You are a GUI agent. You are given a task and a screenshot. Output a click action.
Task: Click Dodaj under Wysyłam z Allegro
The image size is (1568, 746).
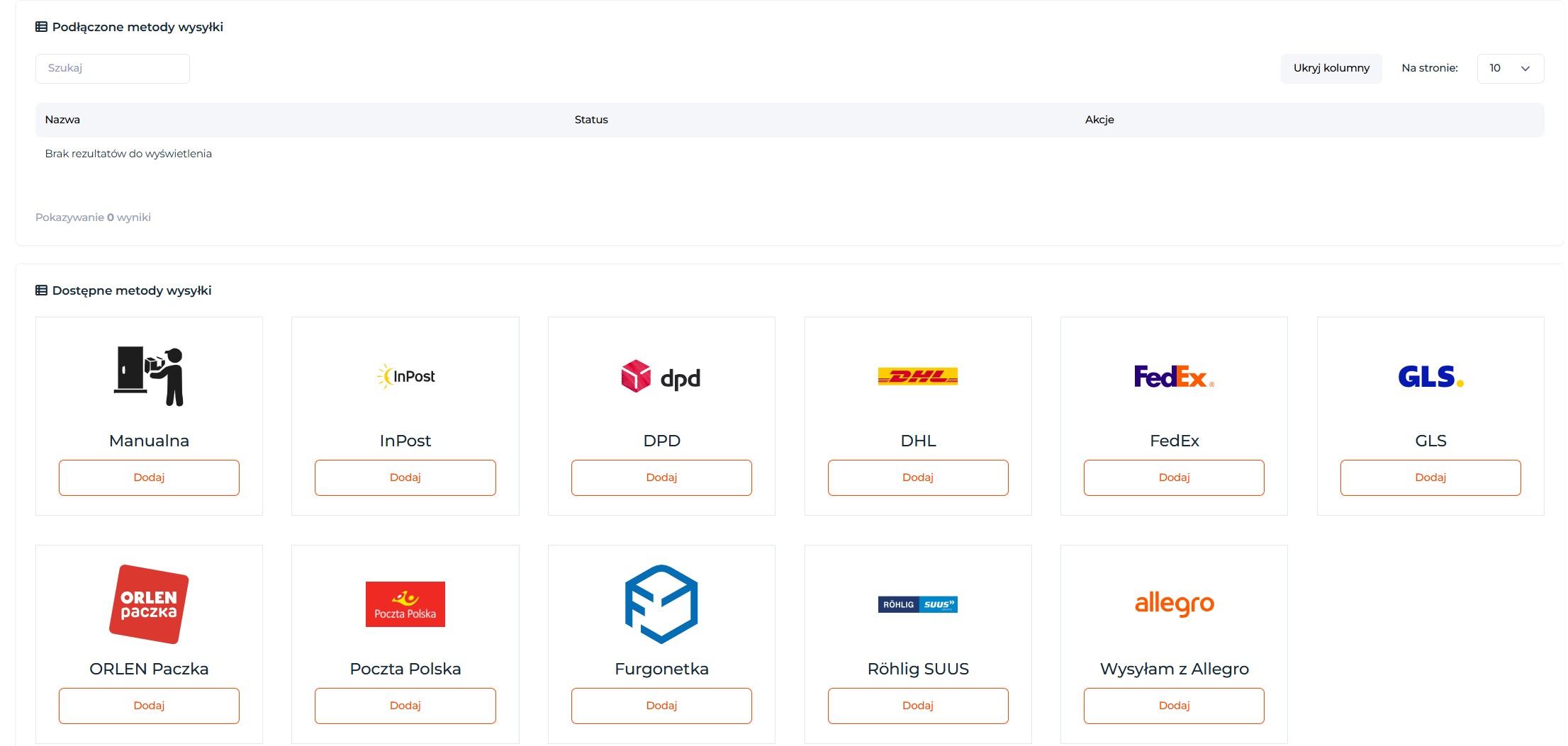(1174, 706)
